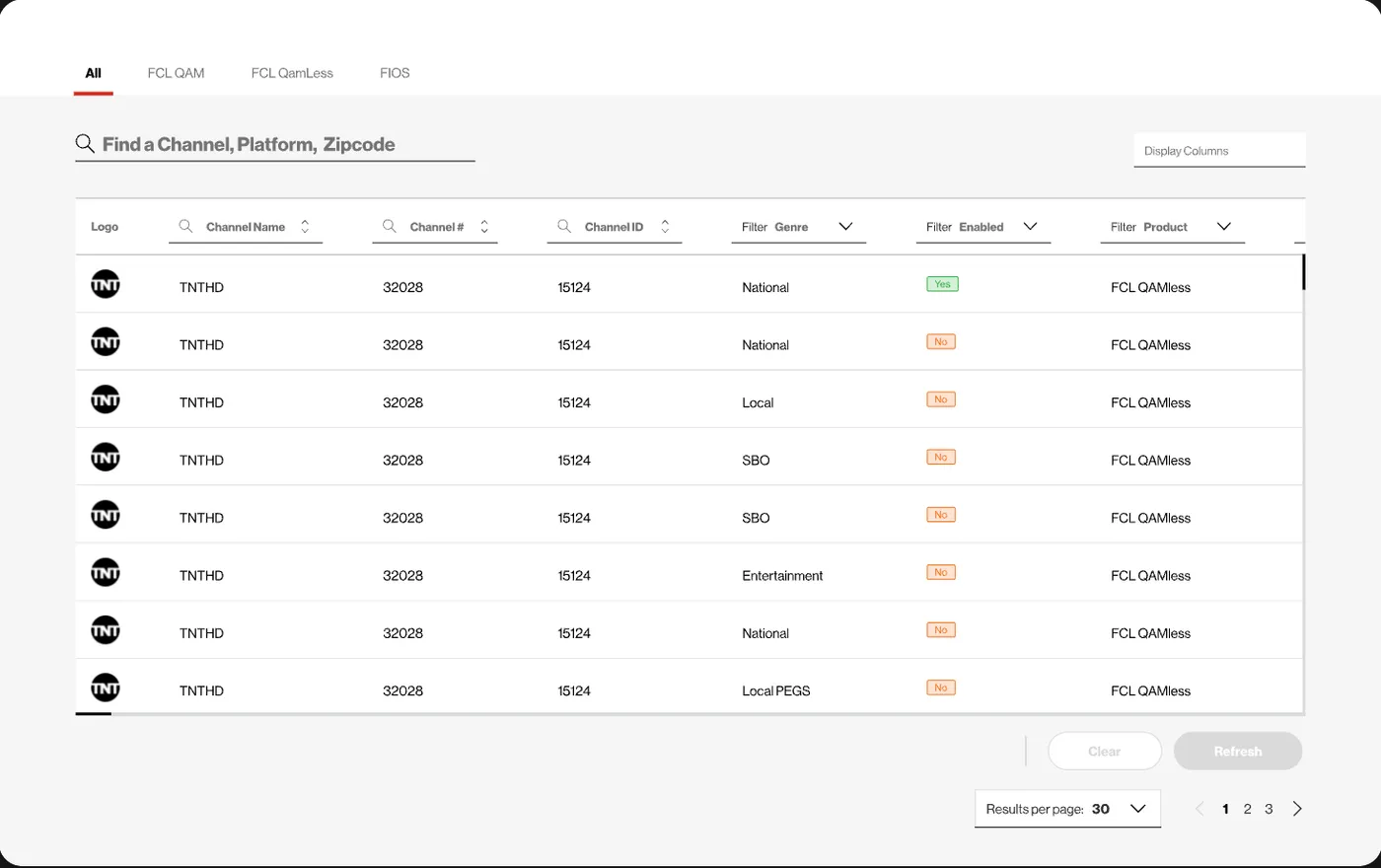
Task: Click the Find a Channel search field
Action: pos(275,145)
